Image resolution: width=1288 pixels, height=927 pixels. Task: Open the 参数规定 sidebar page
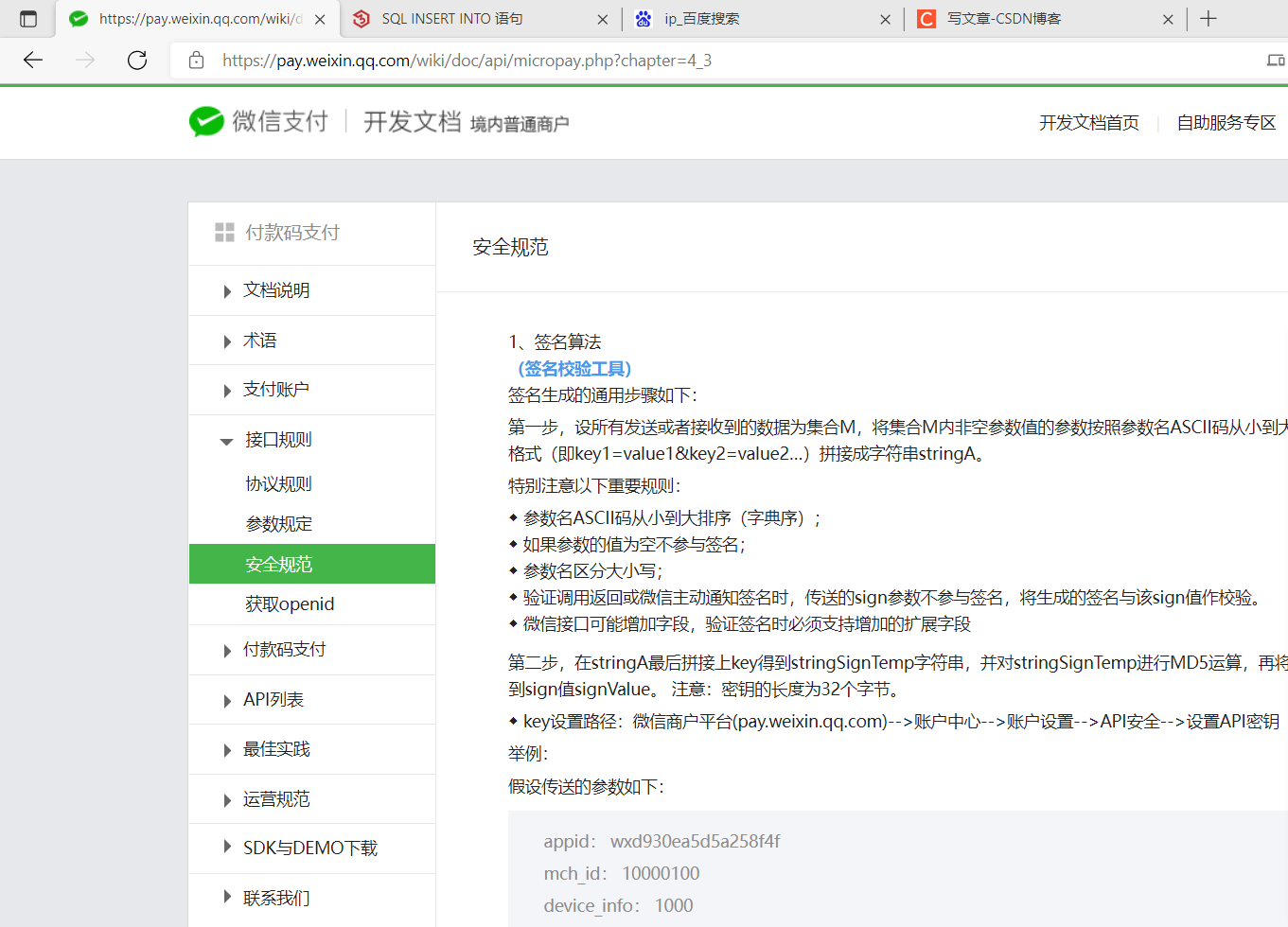278,524
